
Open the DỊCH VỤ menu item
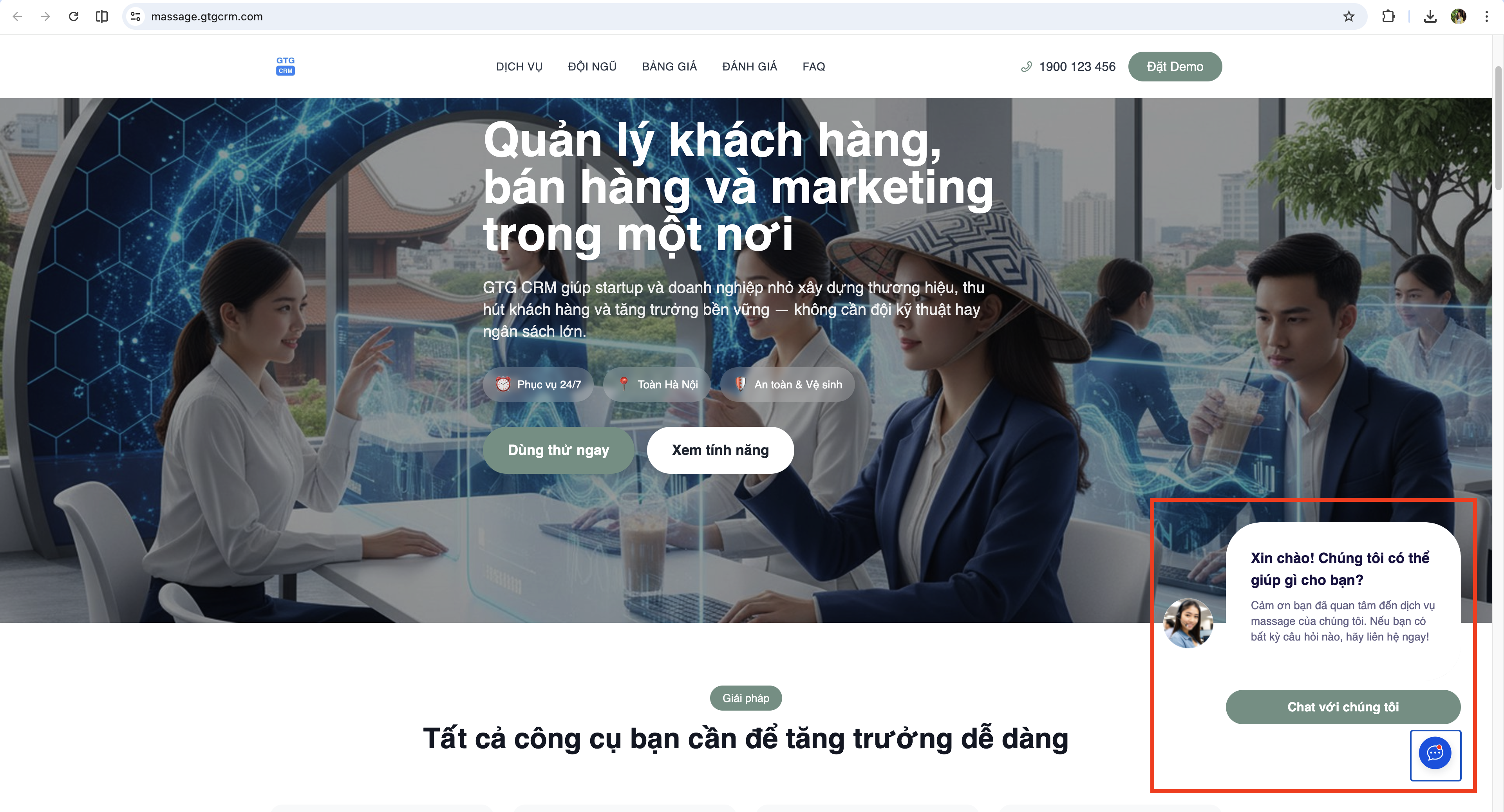coord(519,67)
